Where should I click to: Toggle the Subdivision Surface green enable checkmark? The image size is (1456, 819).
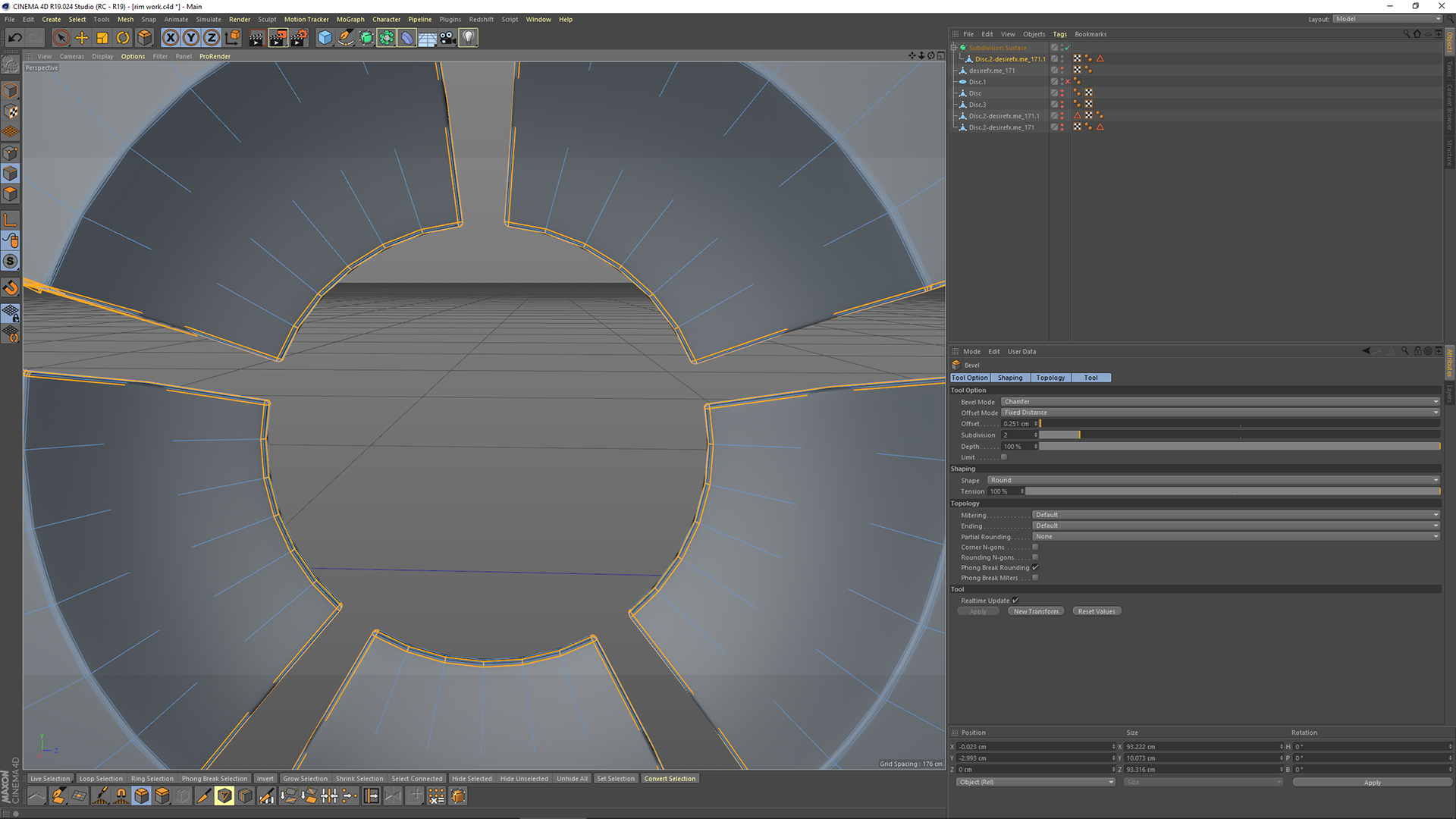(1067, 48)
